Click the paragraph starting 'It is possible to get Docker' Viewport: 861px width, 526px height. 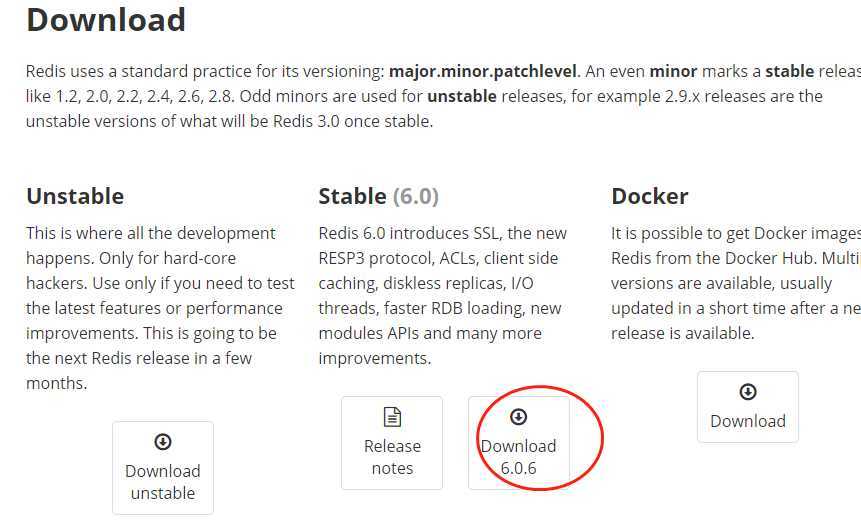click(736, 283)
